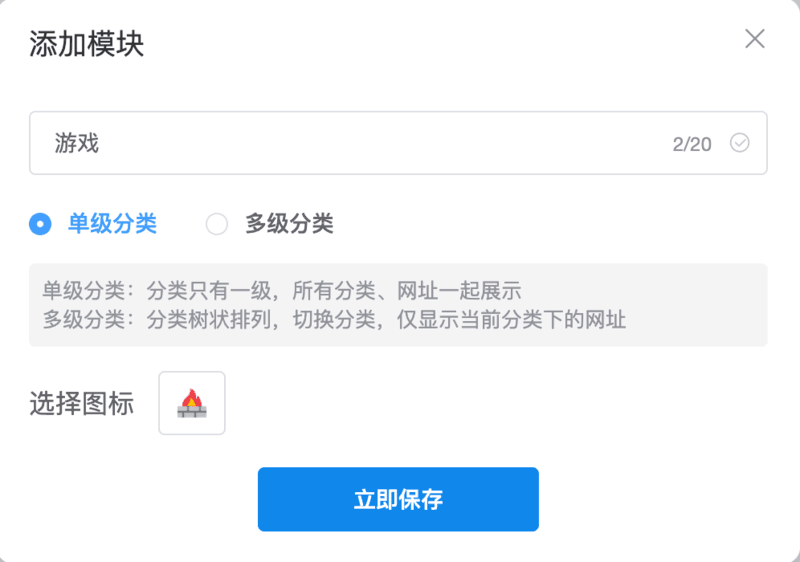Select the 多级分类 radio circle
The image size is (800, 562).
click(x=217, y=224)
